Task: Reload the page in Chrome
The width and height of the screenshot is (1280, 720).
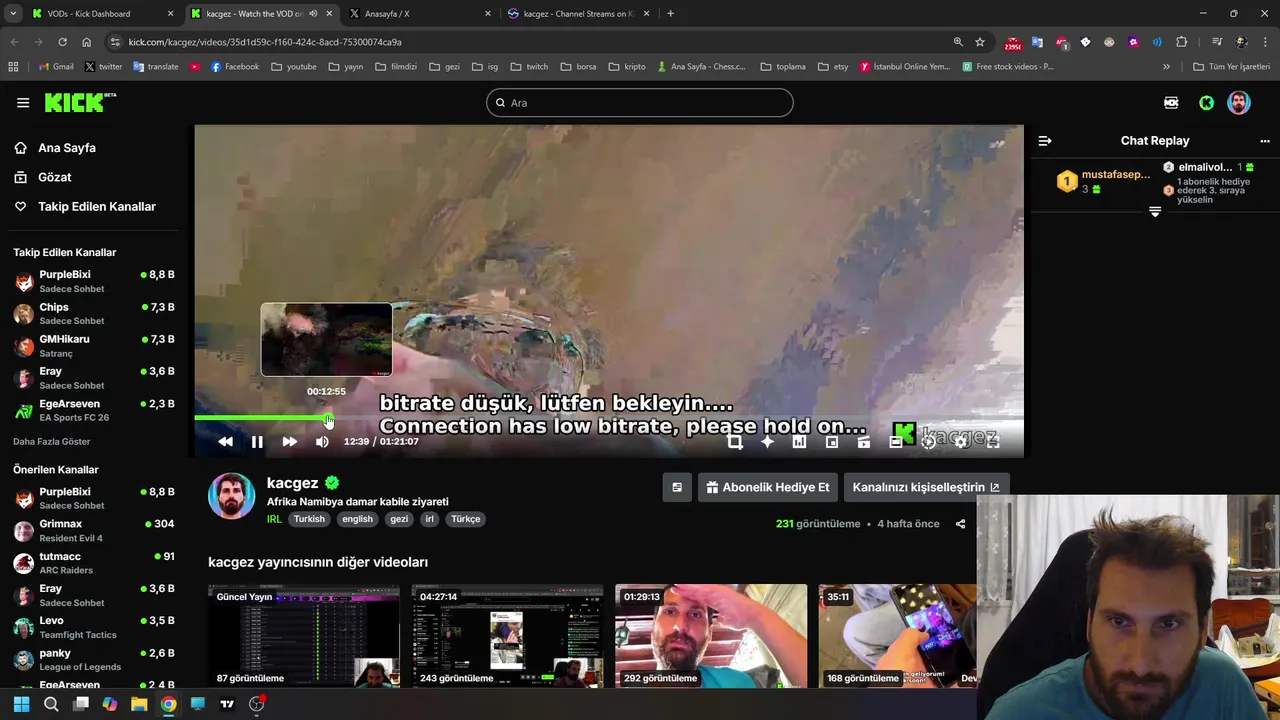Action: 62,42
